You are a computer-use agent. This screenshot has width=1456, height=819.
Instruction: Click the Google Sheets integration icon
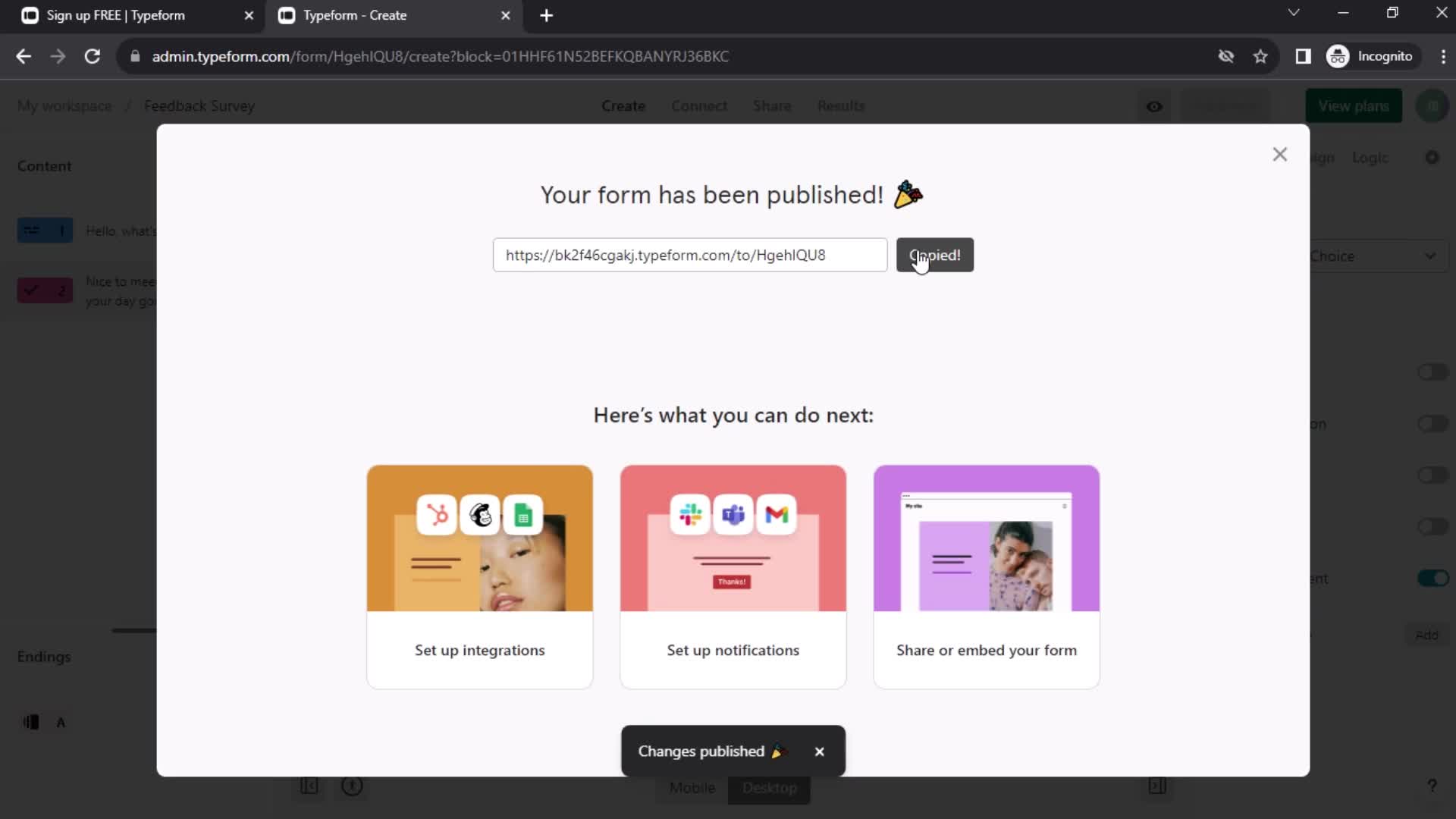523,515
